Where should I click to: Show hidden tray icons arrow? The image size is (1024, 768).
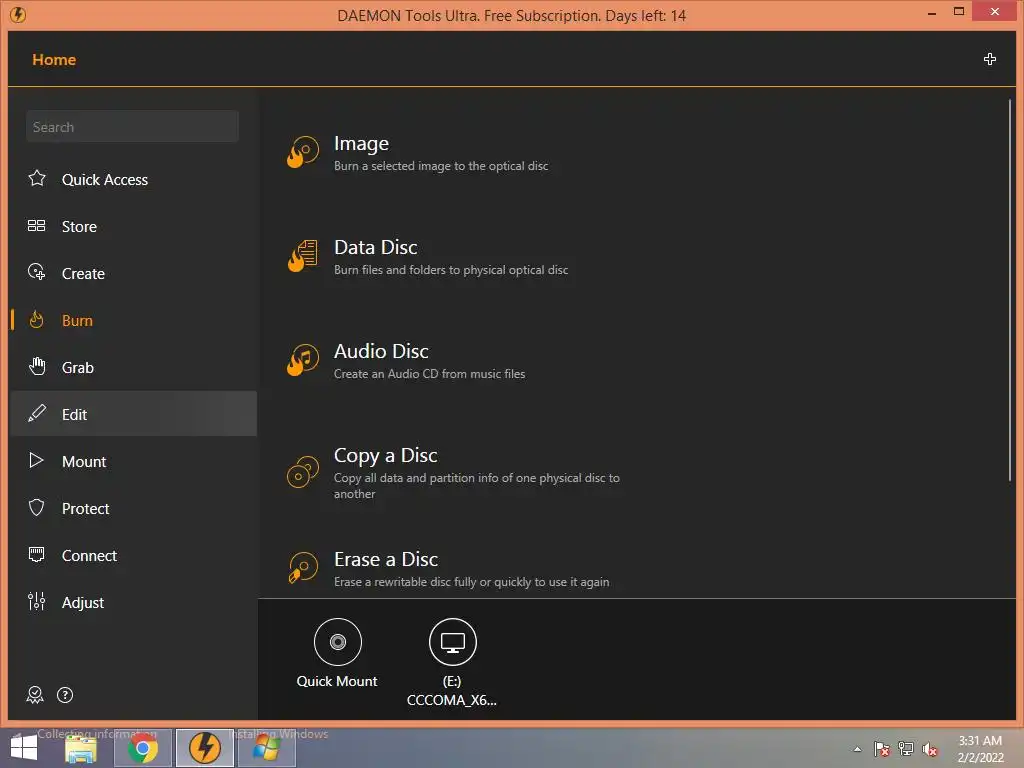(x=857, y=749)
